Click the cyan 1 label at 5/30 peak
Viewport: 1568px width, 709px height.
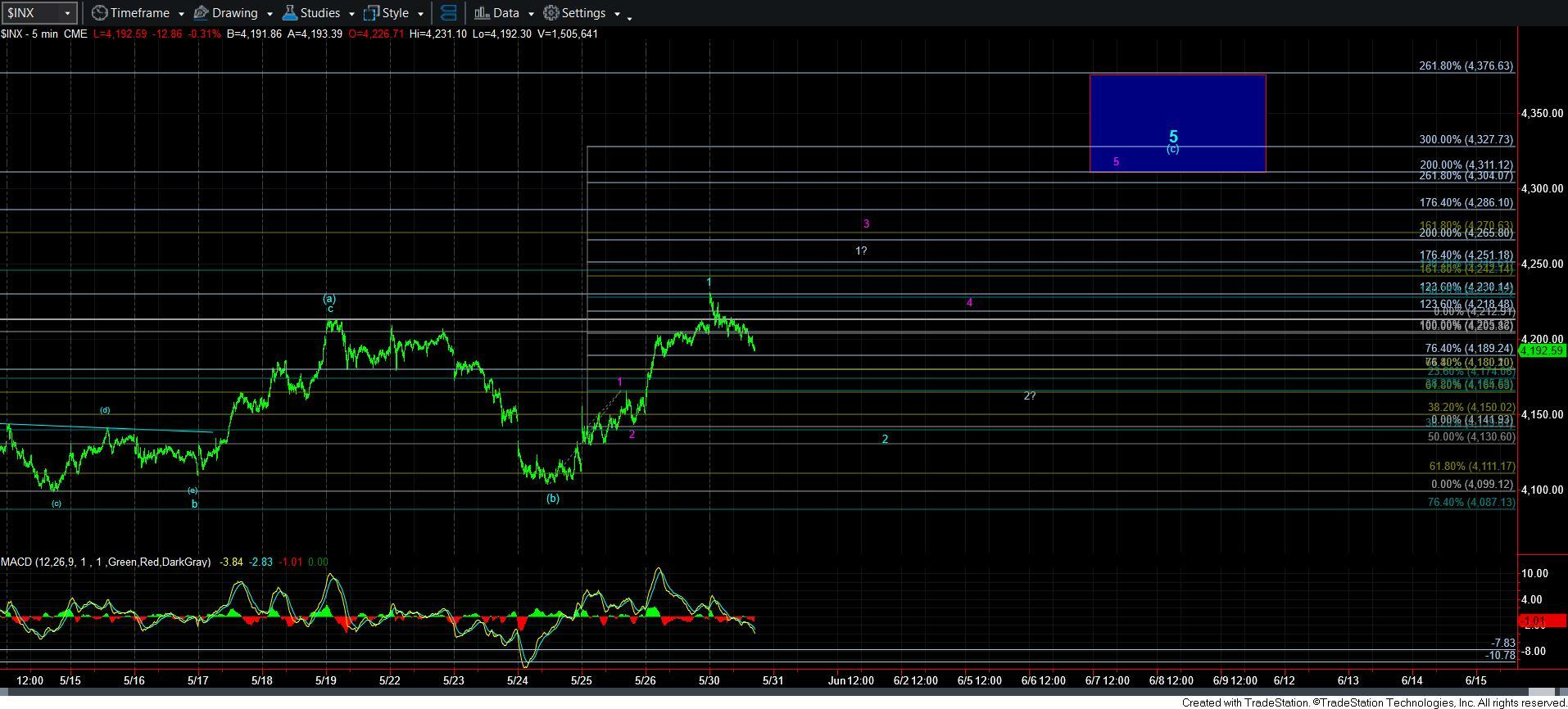tap(709, 282)
